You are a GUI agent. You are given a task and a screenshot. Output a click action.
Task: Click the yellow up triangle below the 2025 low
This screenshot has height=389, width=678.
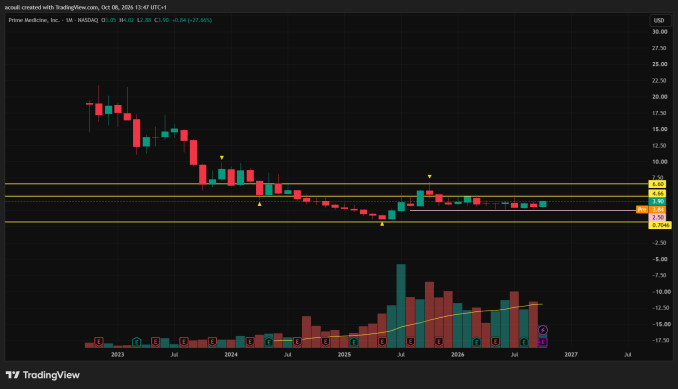(x=382, y=224)
